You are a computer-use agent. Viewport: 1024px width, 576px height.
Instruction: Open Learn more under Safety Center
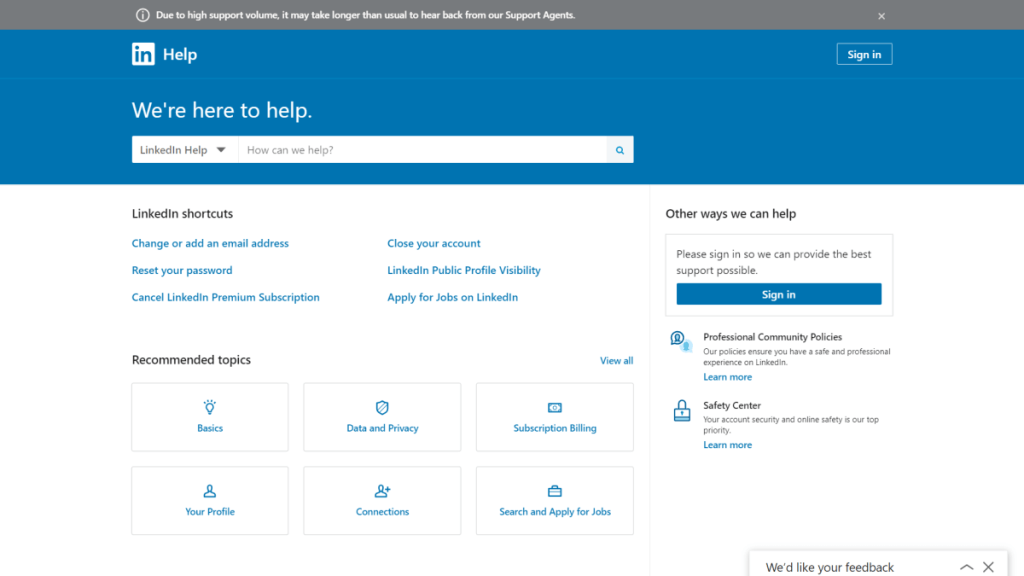(x=727, y=444)
